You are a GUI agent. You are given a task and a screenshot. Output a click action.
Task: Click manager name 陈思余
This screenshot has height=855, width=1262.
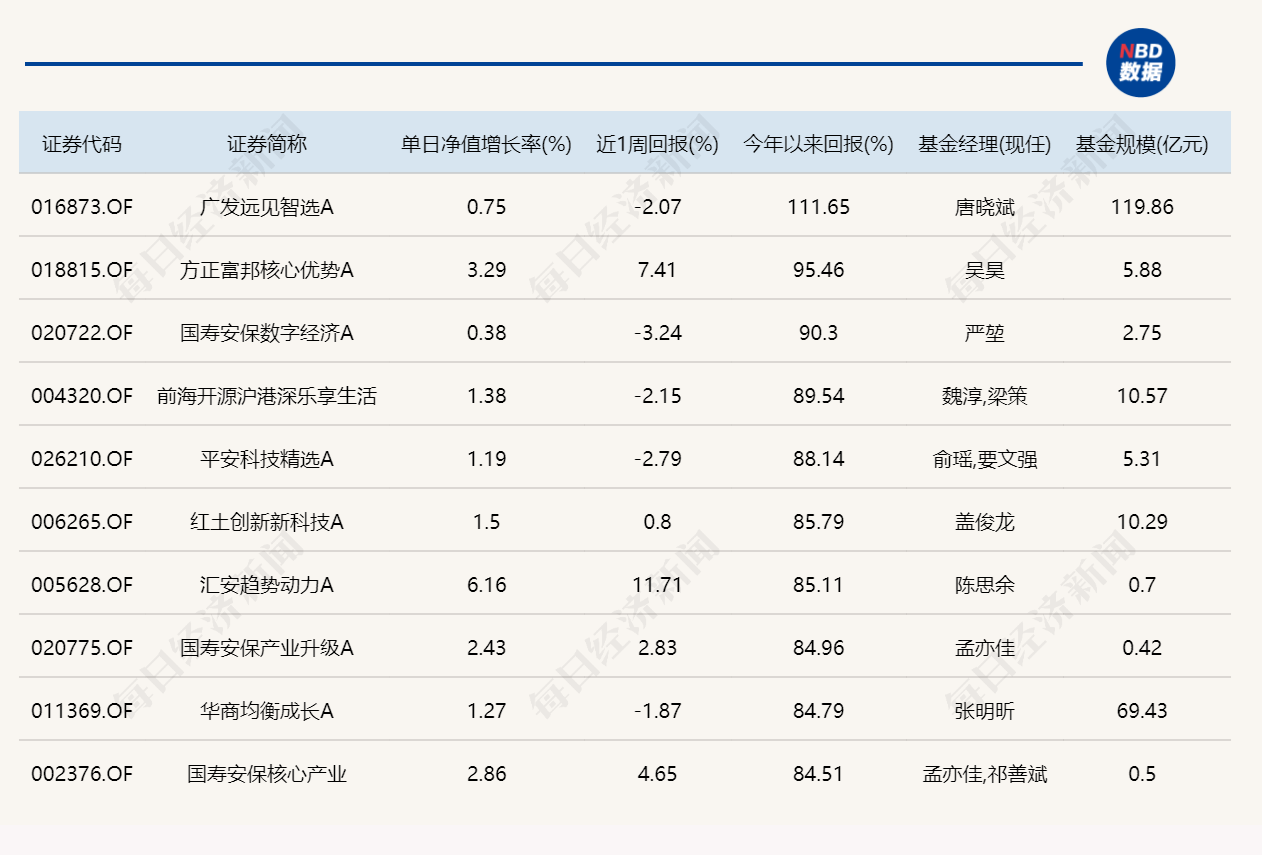[x=984, y=585]
